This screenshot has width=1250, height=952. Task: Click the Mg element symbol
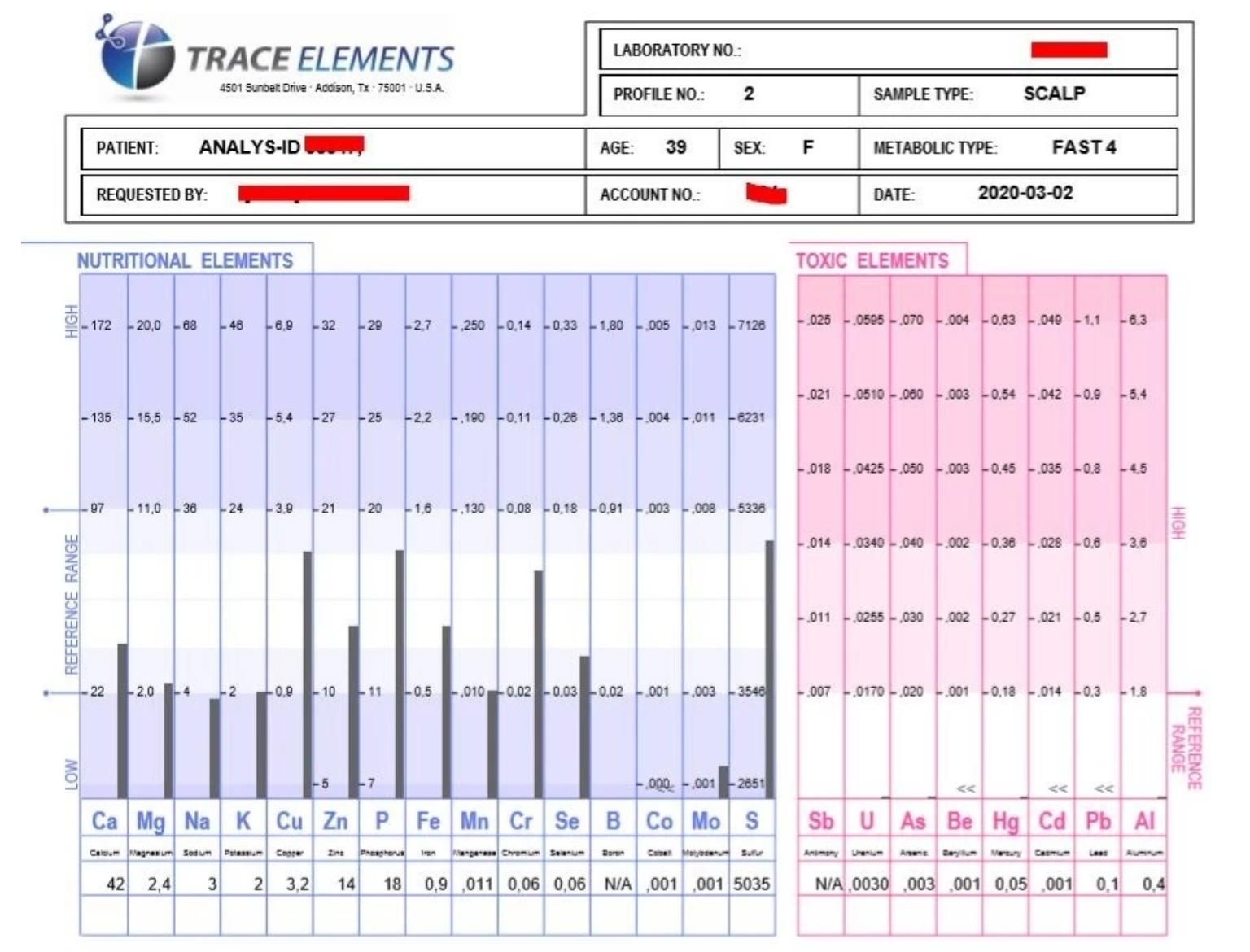(151, 822)
